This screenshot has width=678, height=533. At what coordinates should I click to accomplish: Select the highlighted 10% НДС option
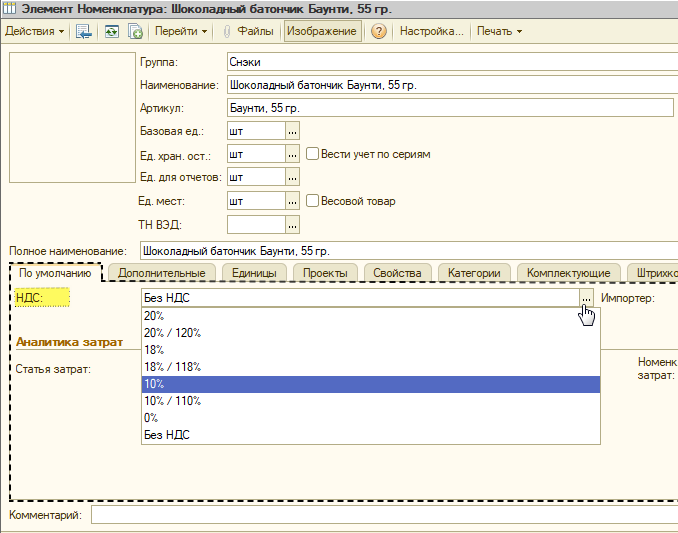pyautogui.click(x=371, y=384)
